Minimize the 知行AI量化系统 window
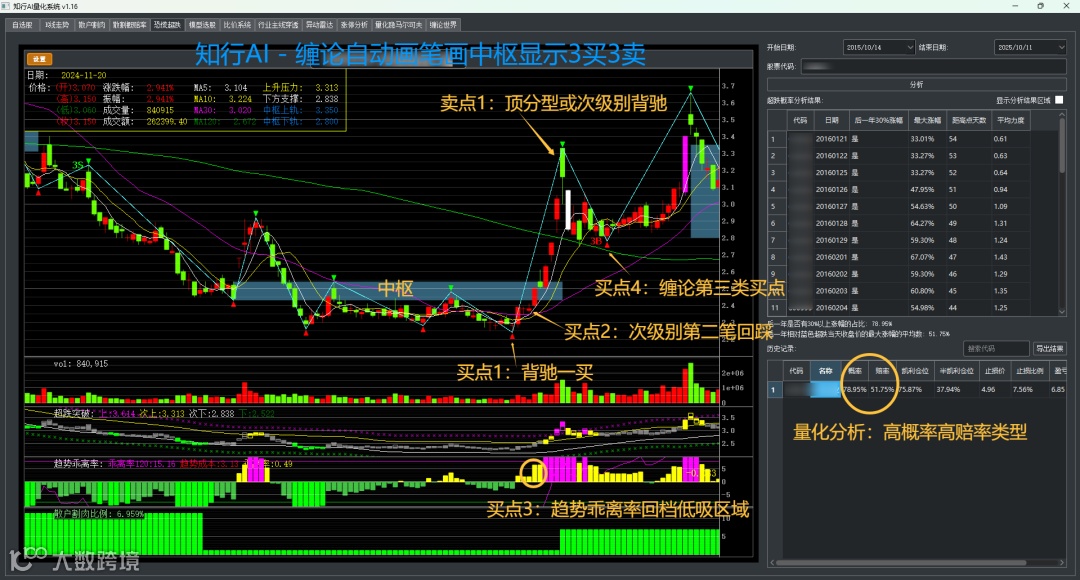1080x580 pixels. click(1015, 6)
